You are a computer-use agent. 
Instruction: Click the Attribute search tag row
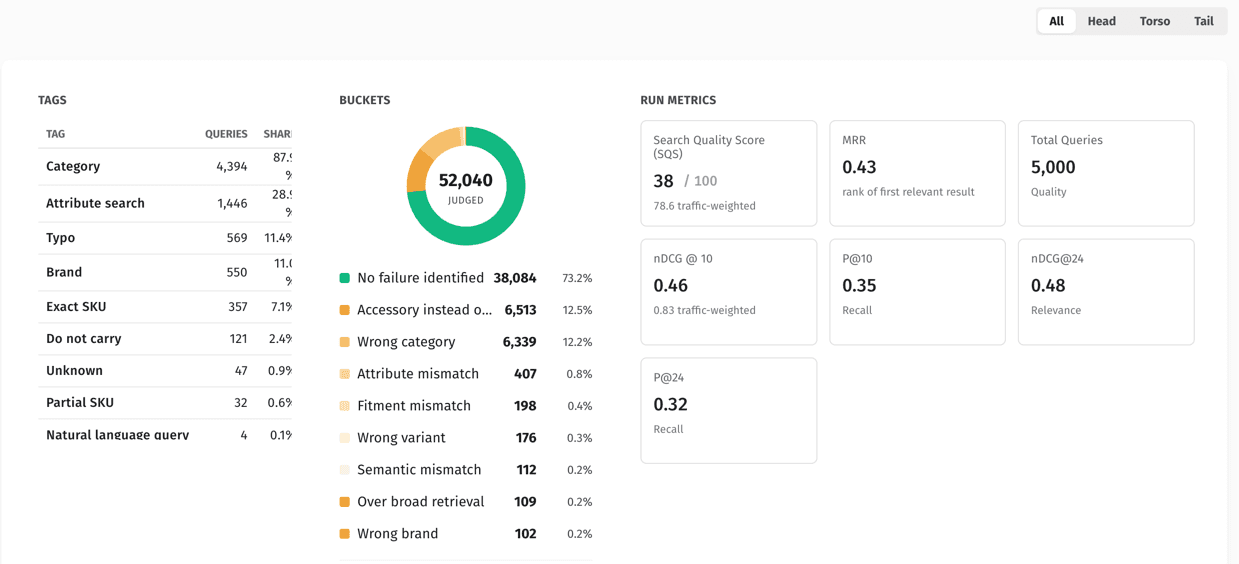[x=165, y=203]
